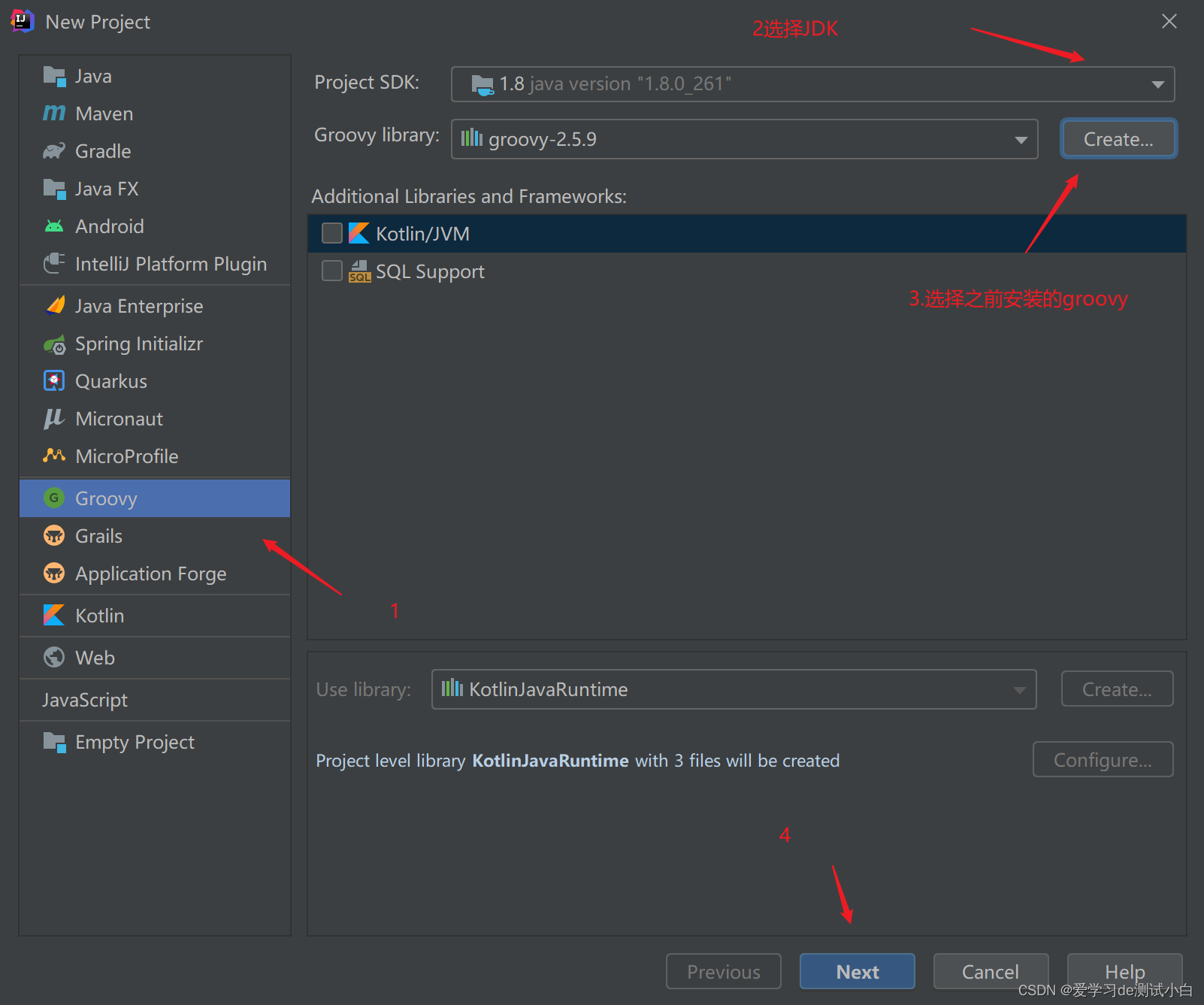Open the Project SDK dropdown
1204x1005 pixels.
pos(1157,83)
